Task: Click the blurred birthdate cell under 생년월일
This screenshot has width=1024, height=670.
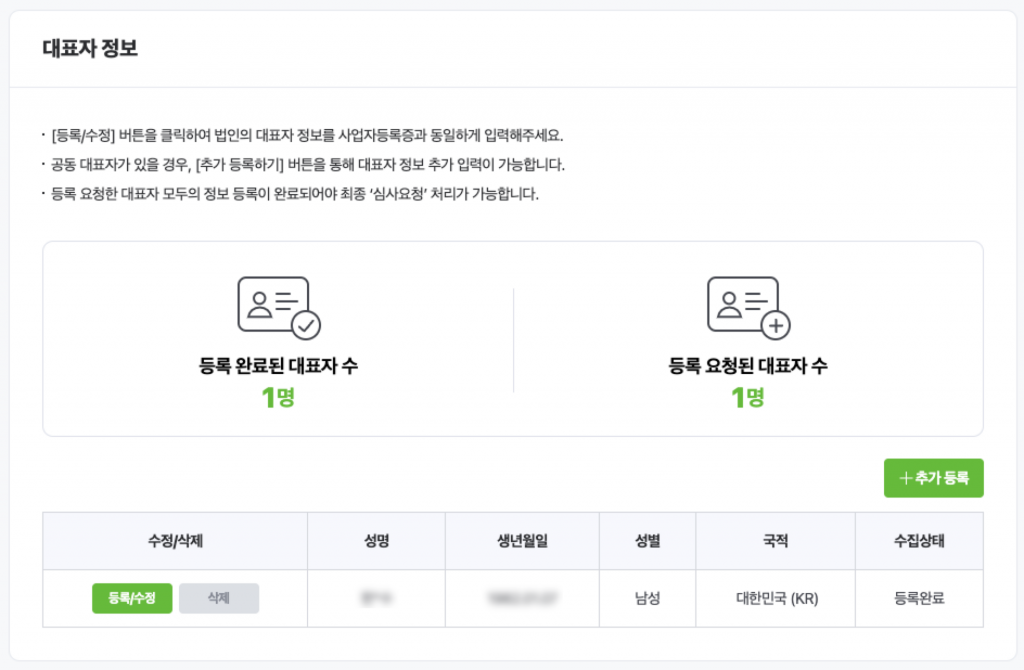Action: click(522, 598)
